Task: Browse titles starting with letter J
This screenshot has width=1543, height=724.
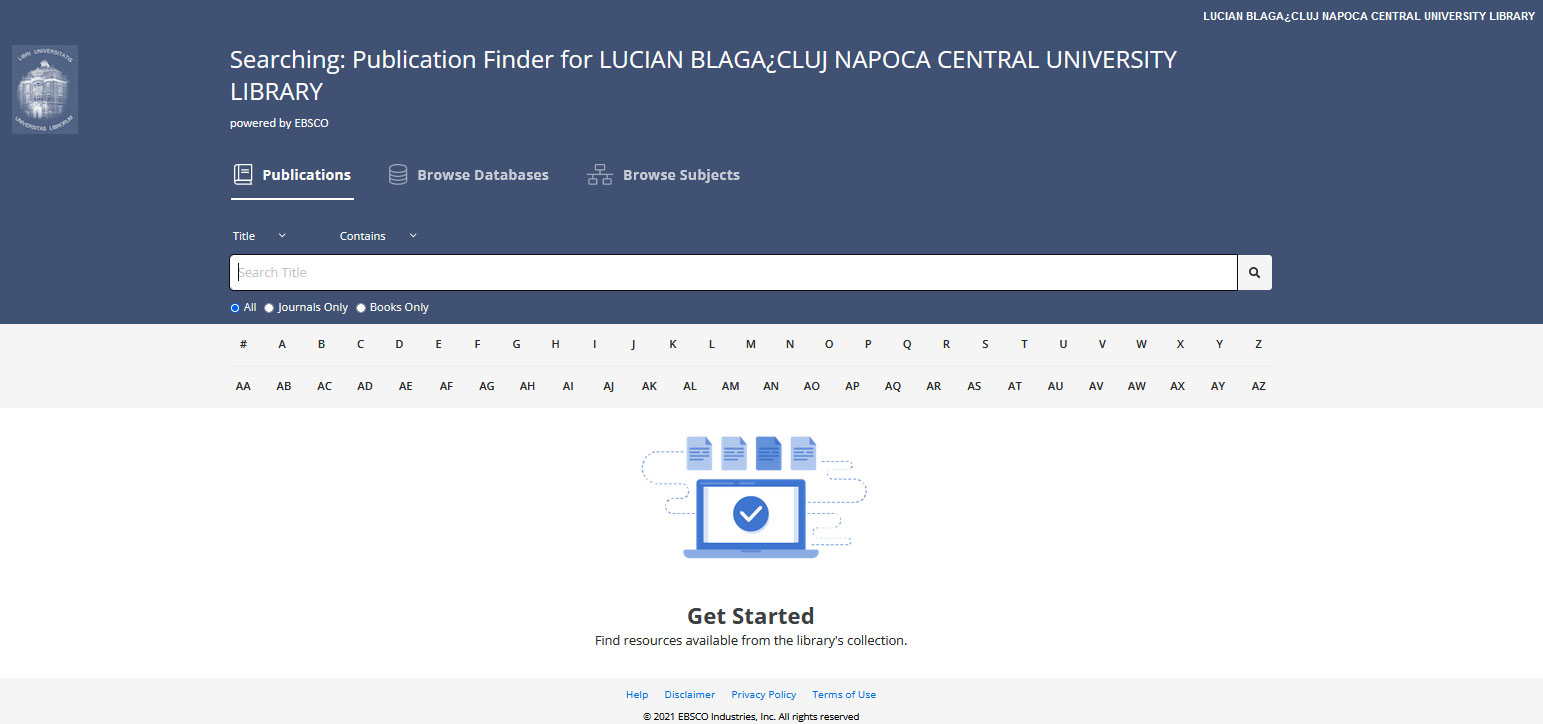Action: tap(633, 344)
